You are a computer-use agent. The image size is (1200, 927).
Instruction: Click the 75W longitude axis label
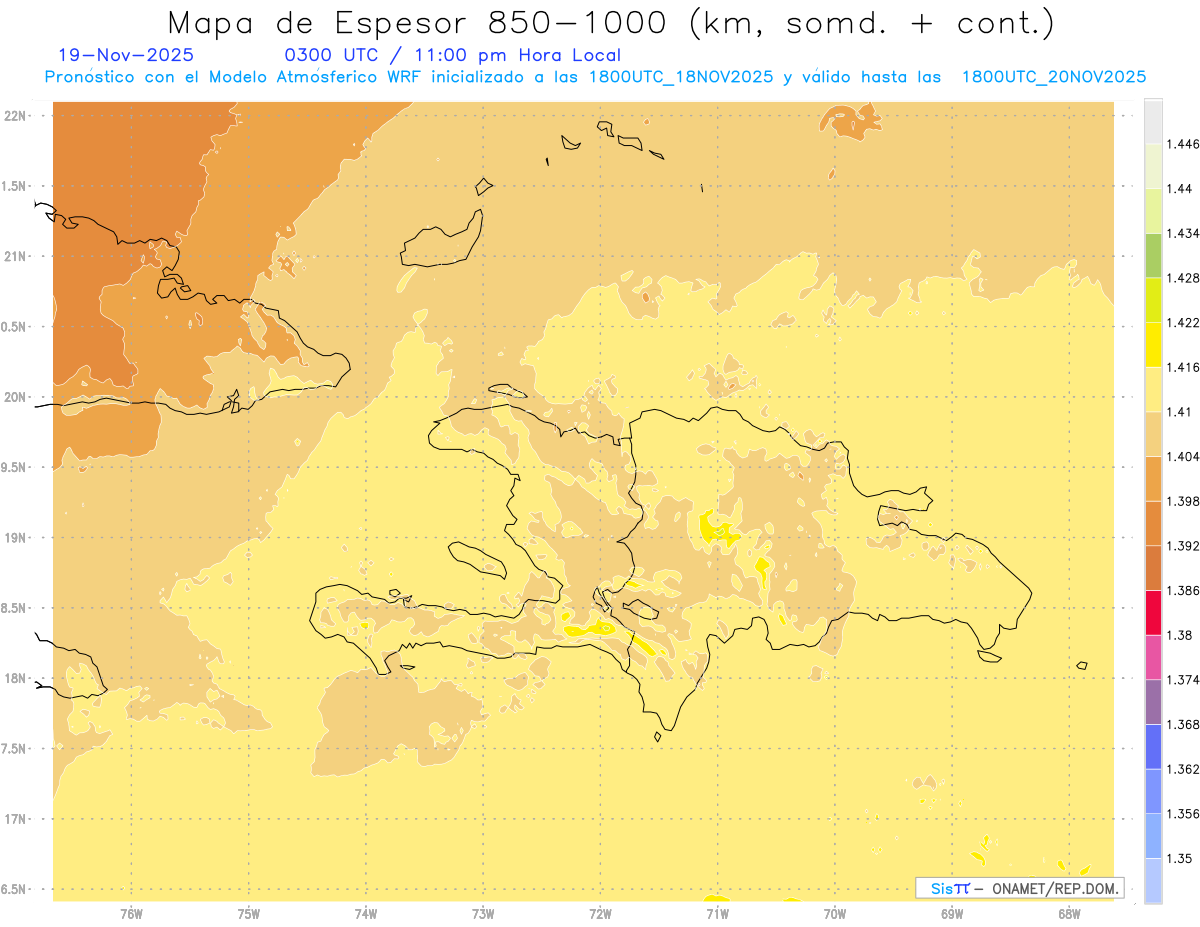(x=248, y=914)
